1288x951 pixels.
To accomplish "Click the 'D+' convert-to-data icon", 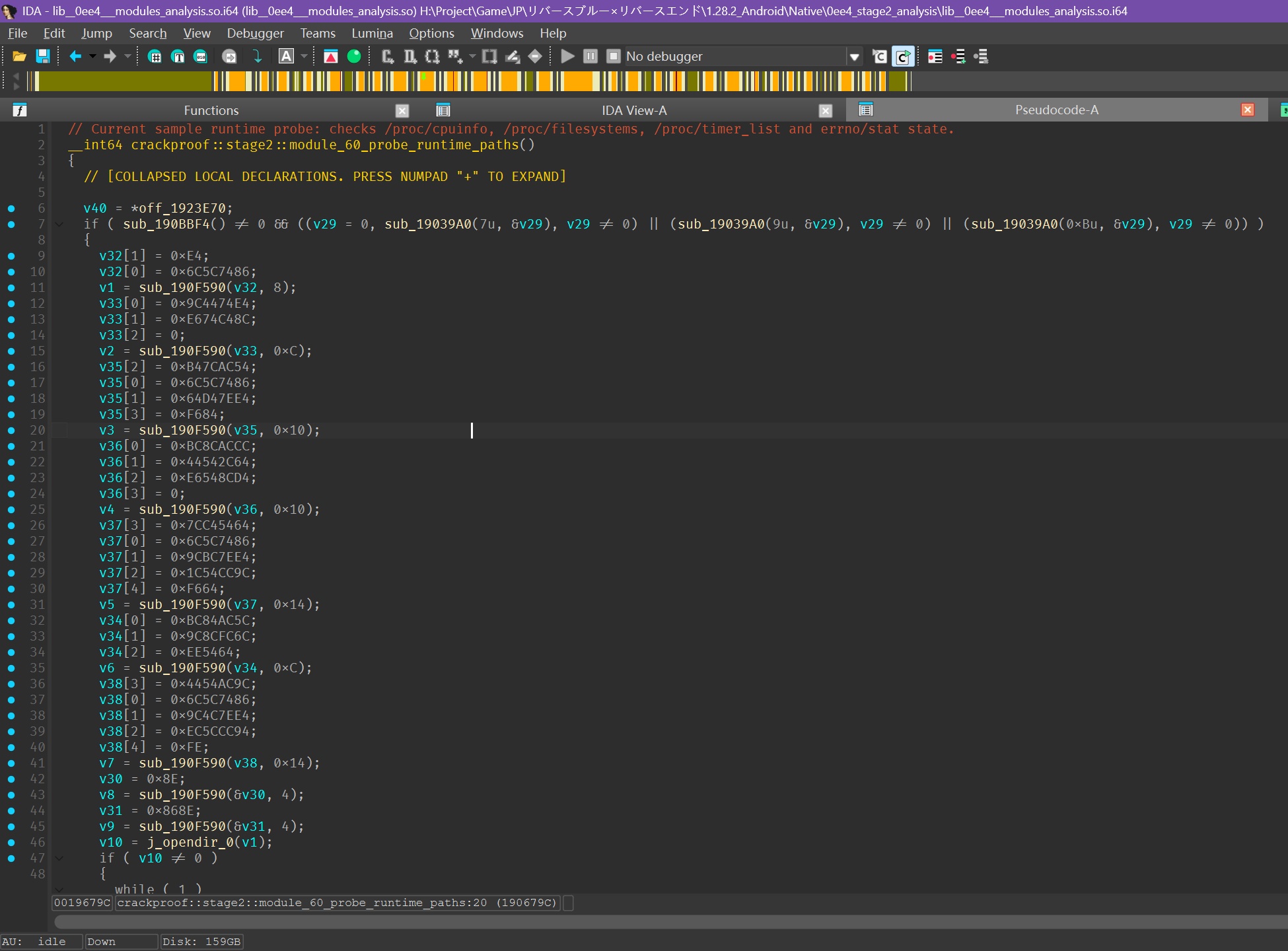I will 410,57.
